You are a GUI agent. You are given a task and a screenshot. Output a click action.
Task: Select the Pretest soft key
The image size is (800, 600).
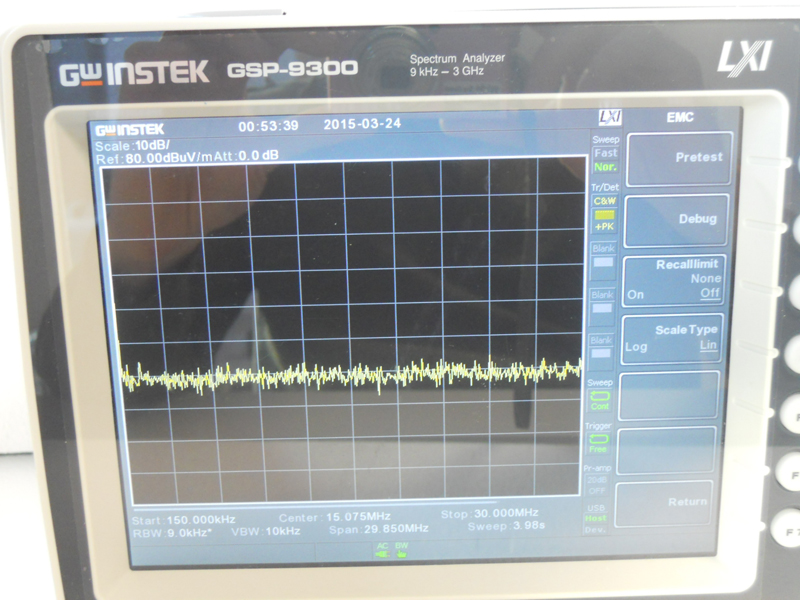click(679, 158)
